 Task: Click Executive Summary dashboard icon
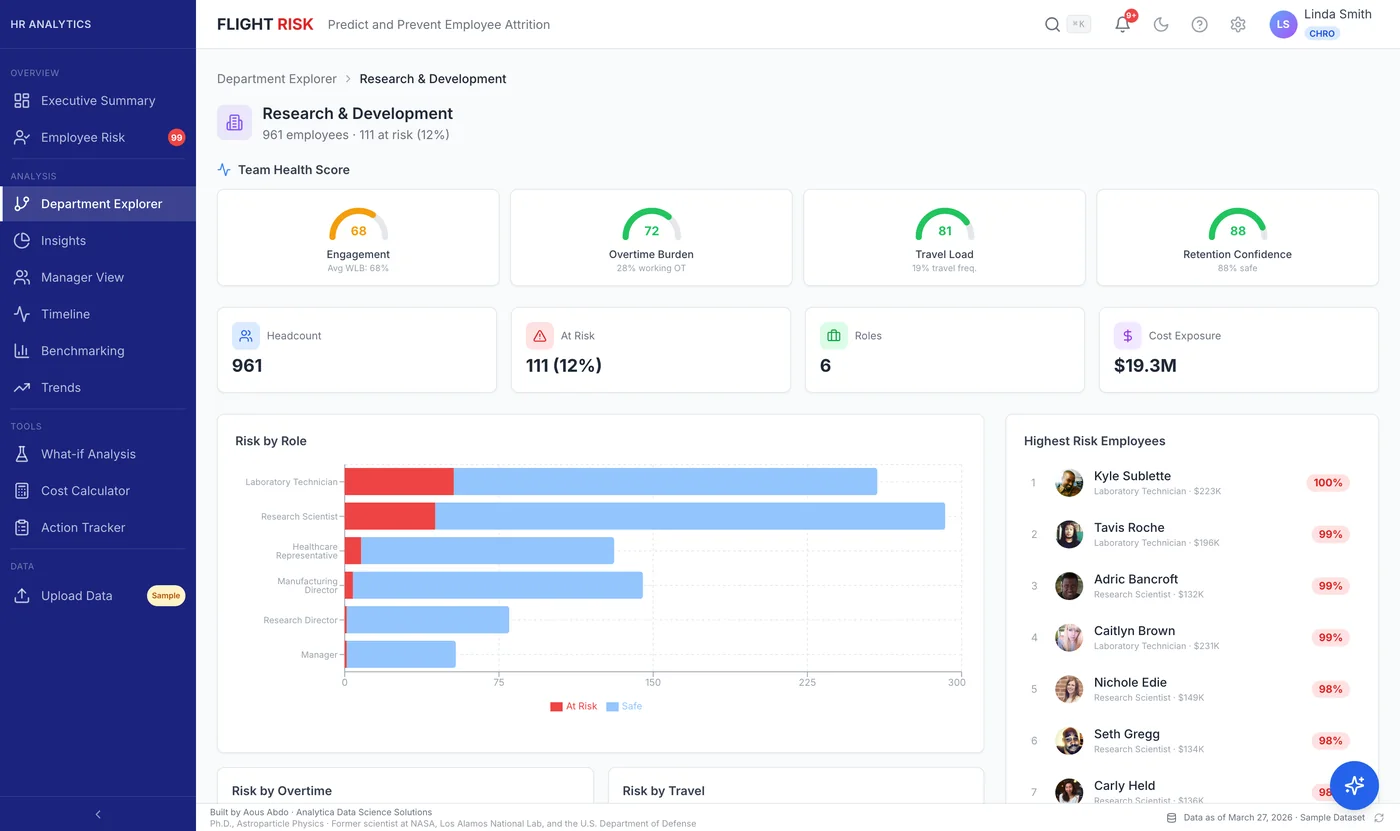(22, 101)
